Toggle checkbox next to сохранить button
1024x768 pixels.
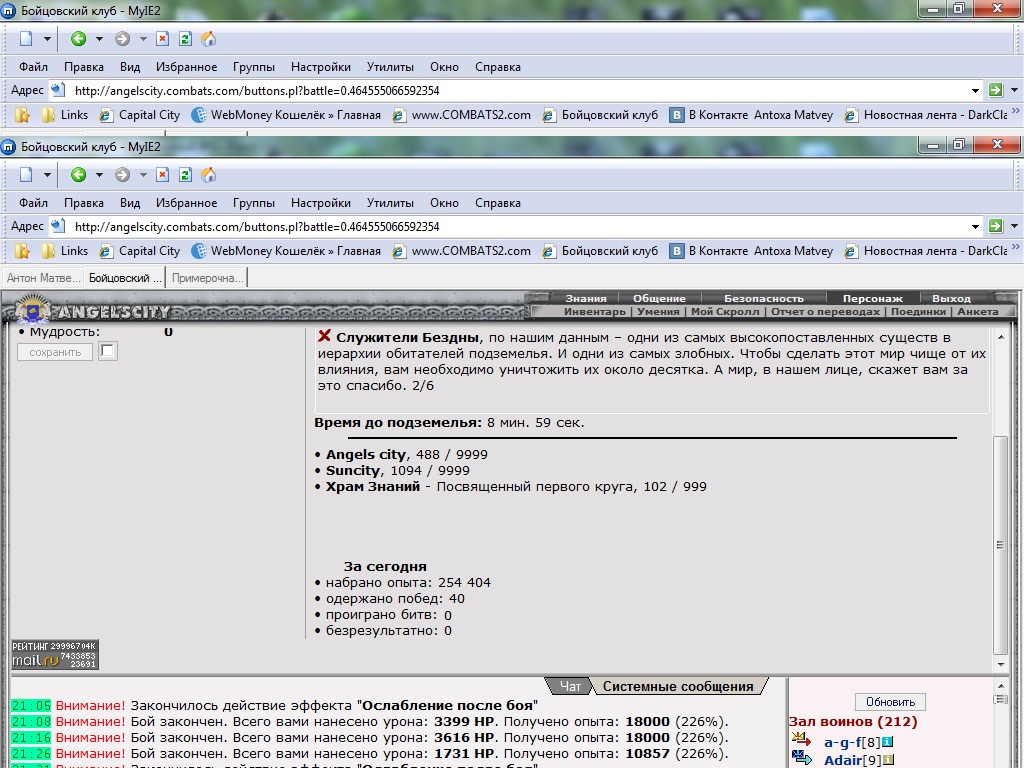(108, 351)
